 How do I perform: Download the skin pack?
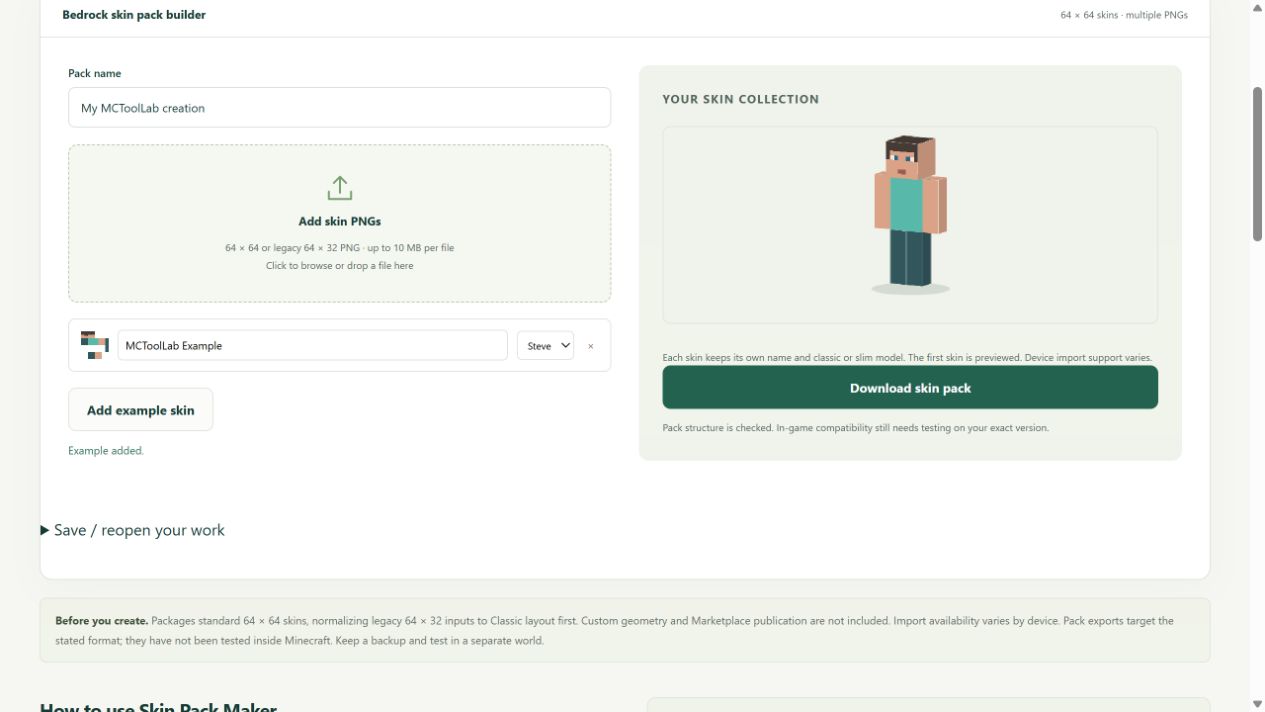click(910, 388)
